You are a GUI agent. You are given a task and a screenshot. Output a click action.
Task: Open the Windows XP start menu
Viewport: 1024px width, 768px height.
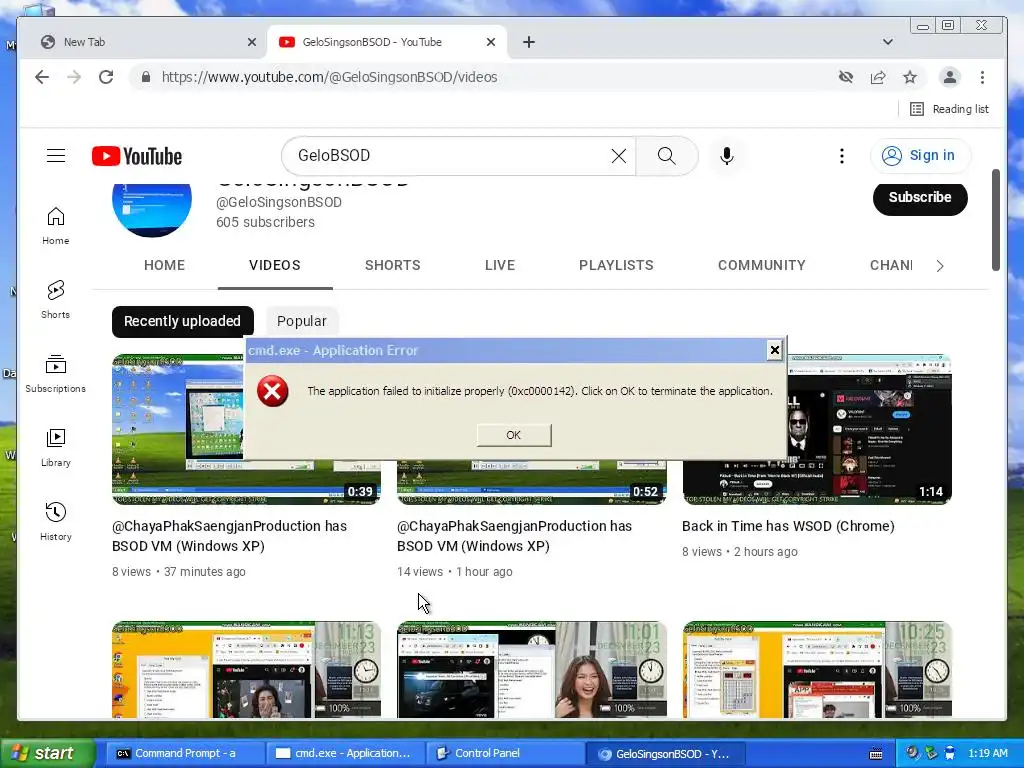pos(46,753)
